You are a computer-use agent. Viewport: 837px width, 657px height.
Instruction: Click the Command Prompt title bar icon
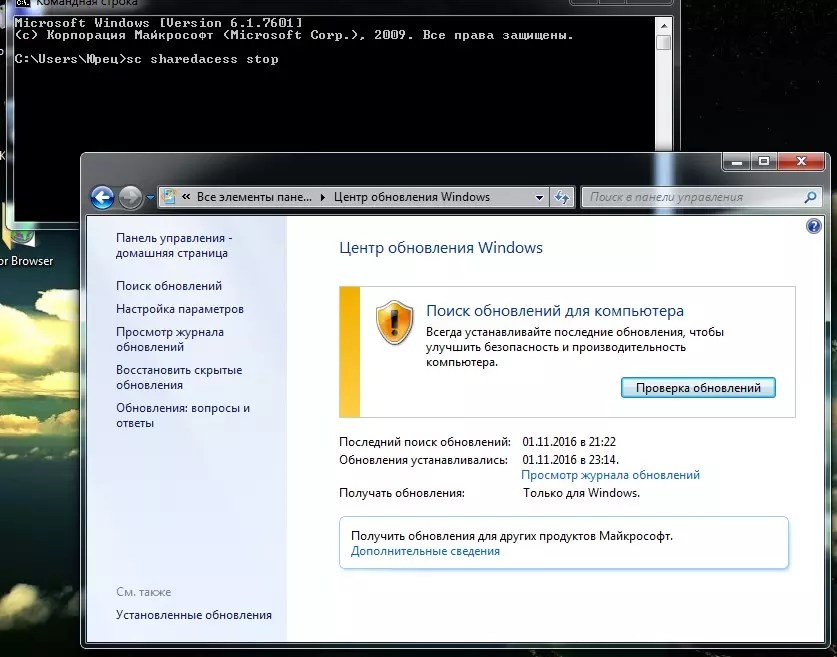pos(22,3)
